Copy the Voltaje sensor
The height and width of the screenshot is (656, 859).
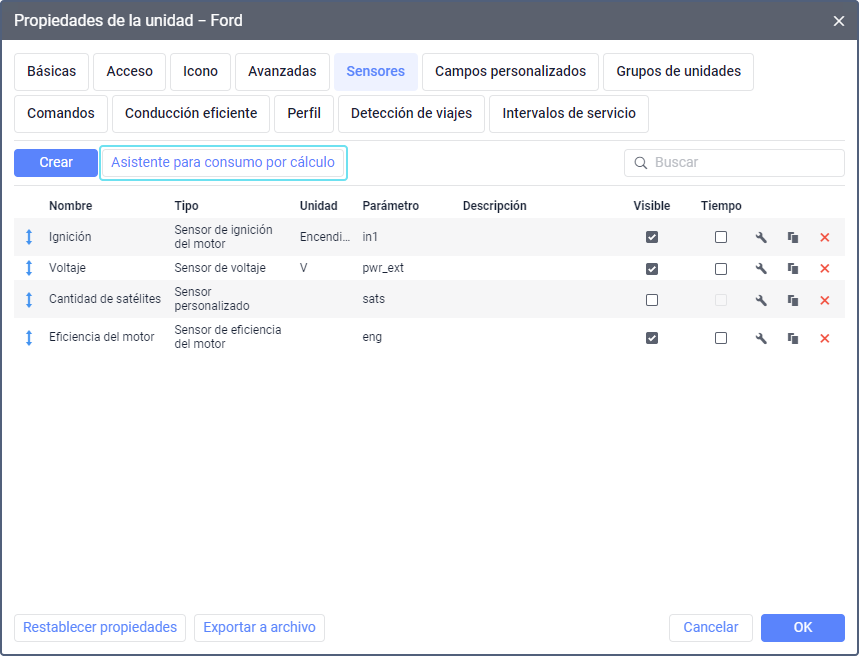pos(793,269)
